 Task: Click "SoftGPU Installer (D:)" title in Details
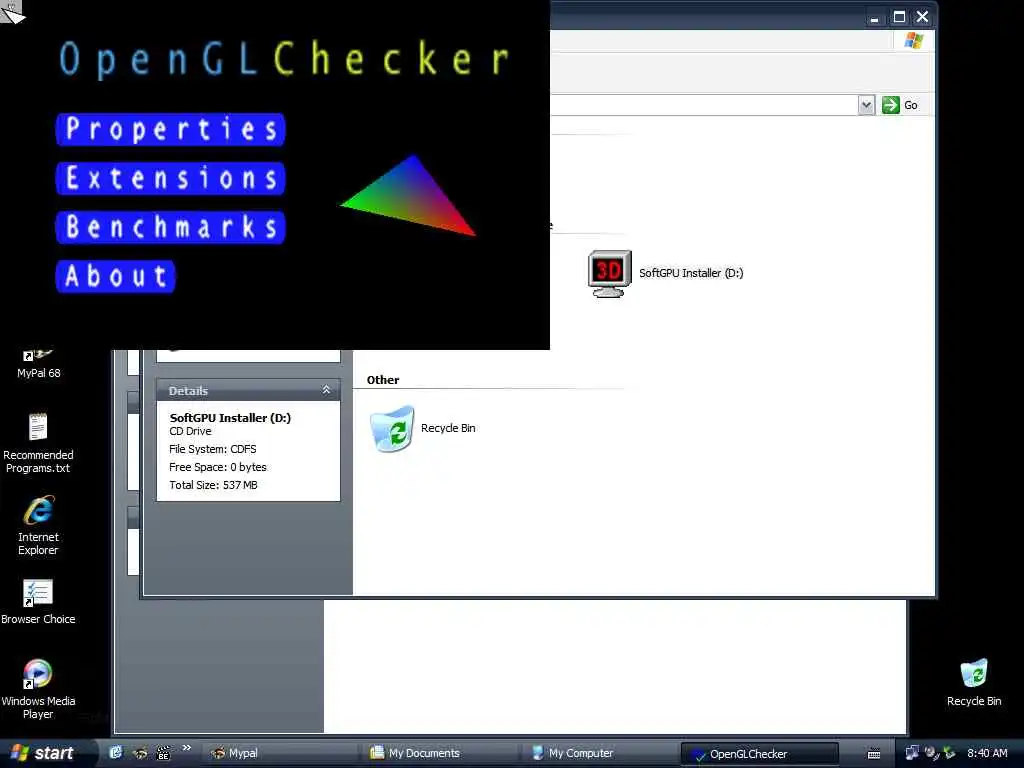pos(231,418)
